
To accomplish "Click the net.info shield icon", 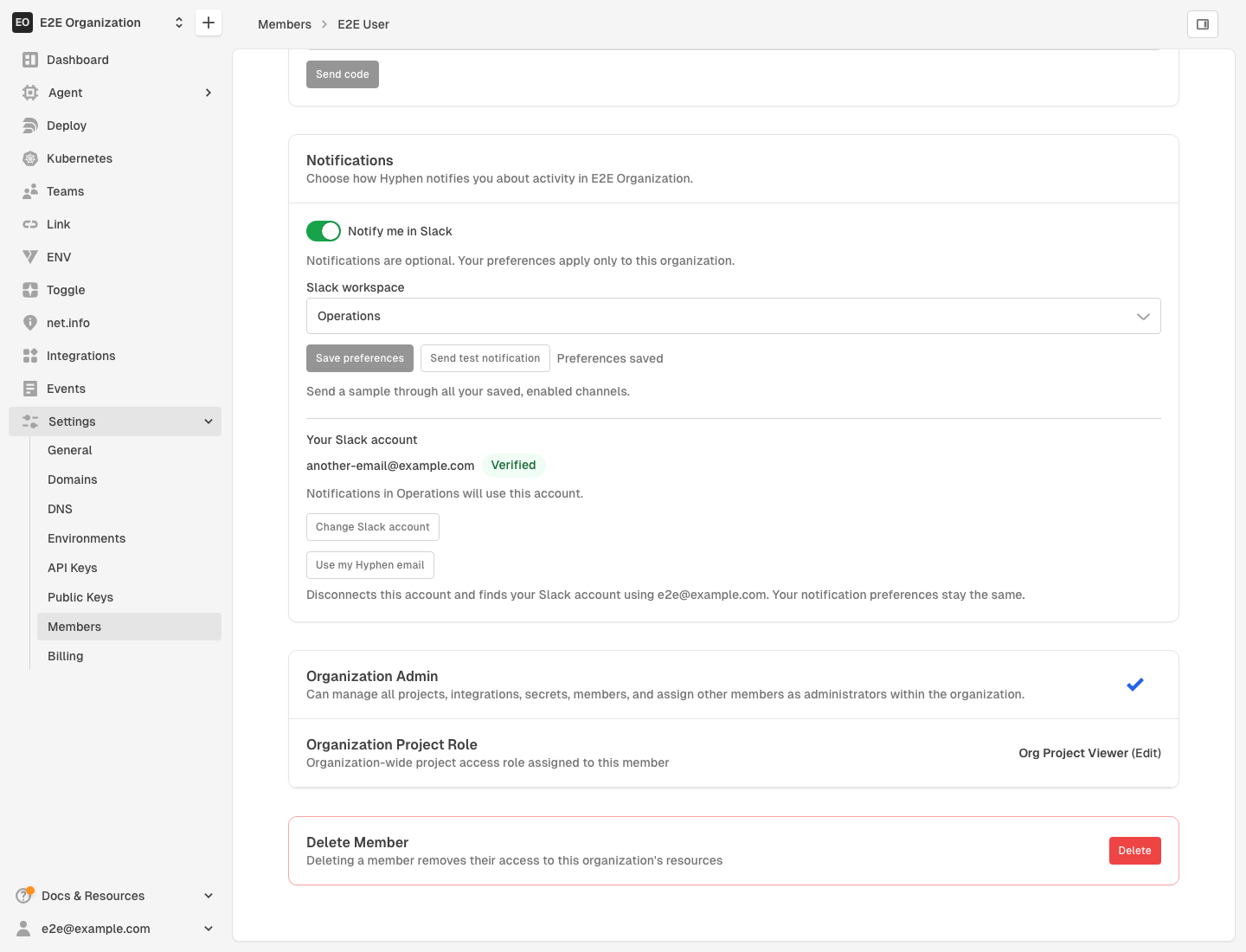I will coord(30,323).
